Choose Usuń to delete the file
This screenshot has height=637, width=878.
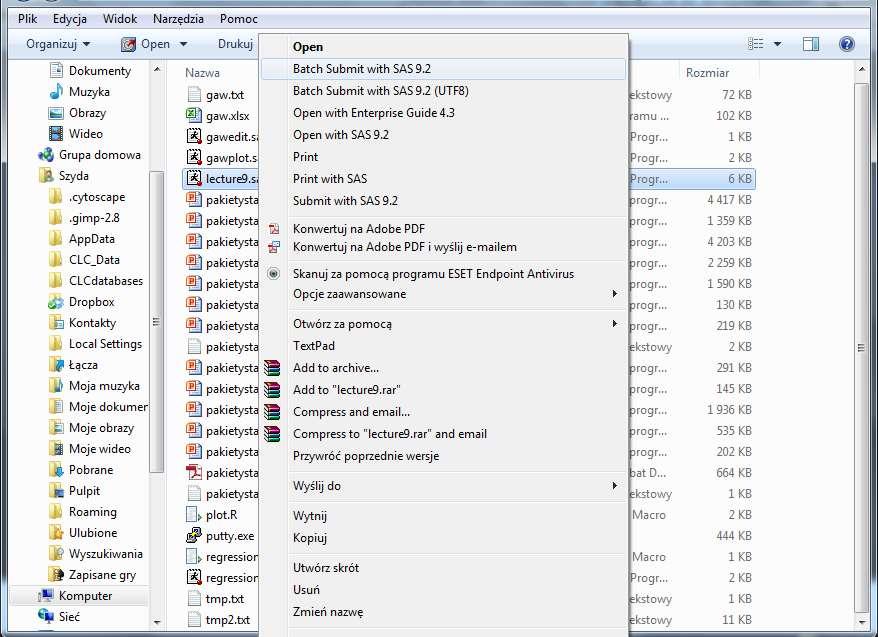pyautogui.click(x=443, y=589)
